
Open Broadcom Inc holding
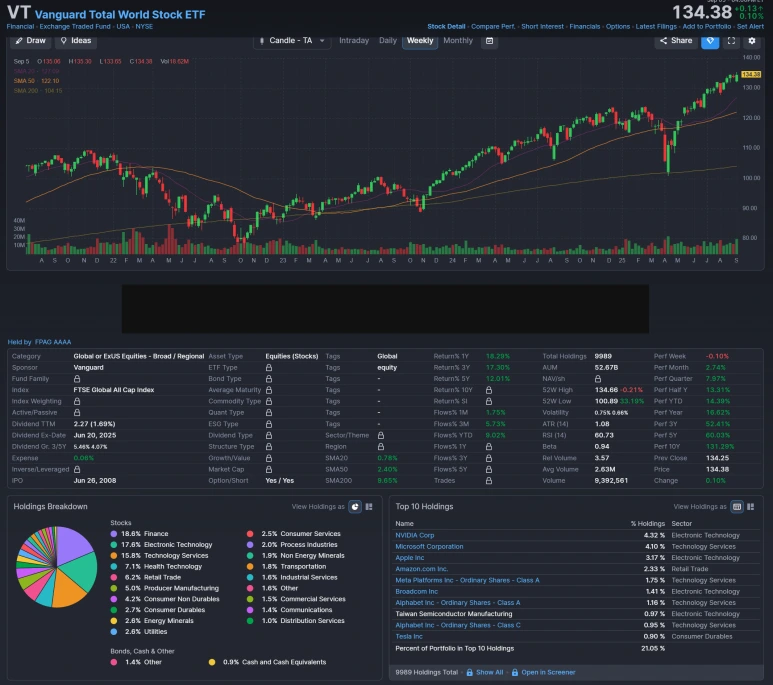pos(416,592)
